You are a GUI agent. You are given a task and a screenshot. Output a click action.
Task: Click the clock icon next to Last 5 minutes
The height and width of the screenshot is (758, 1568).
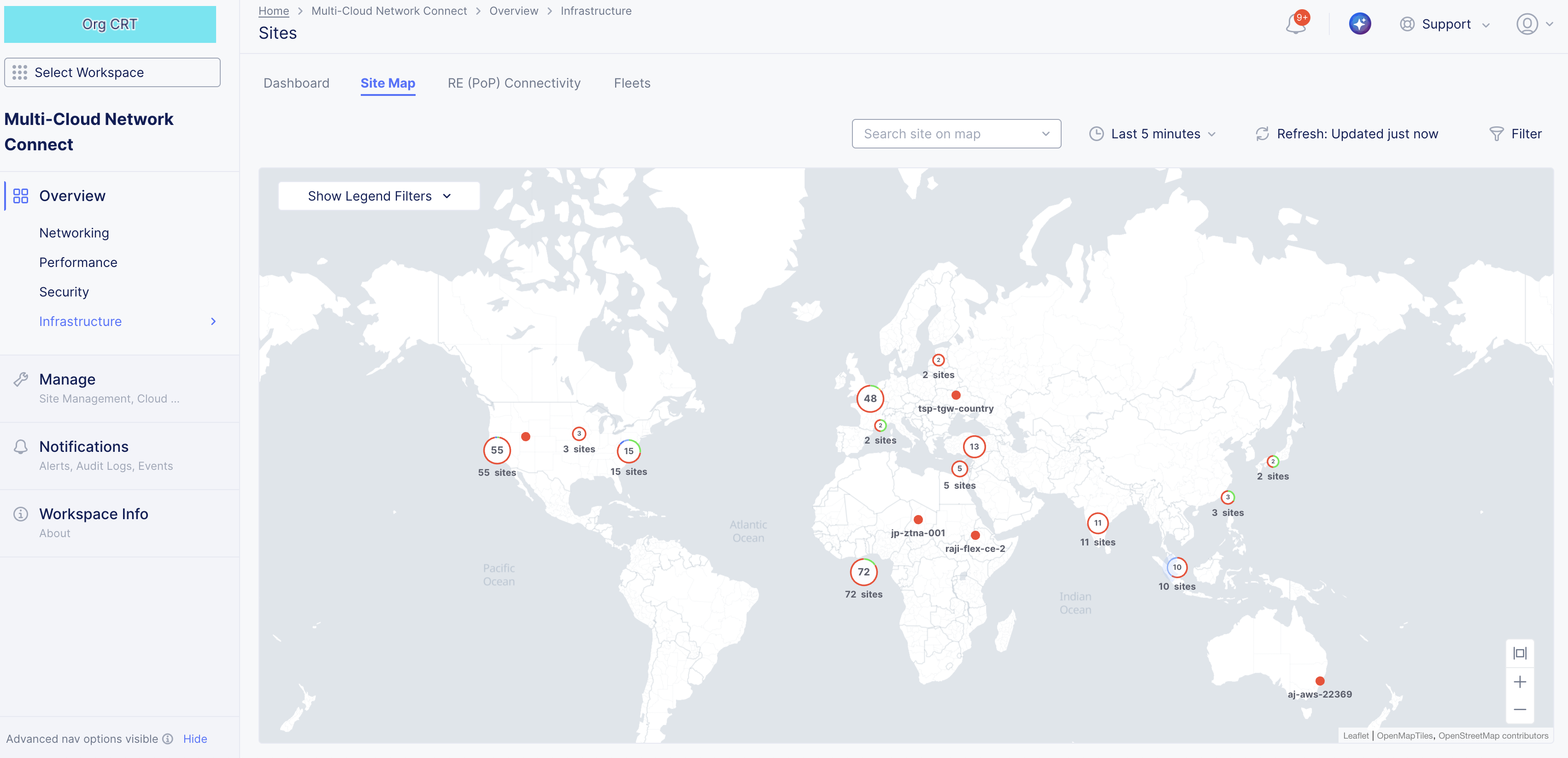(1097, 133)
